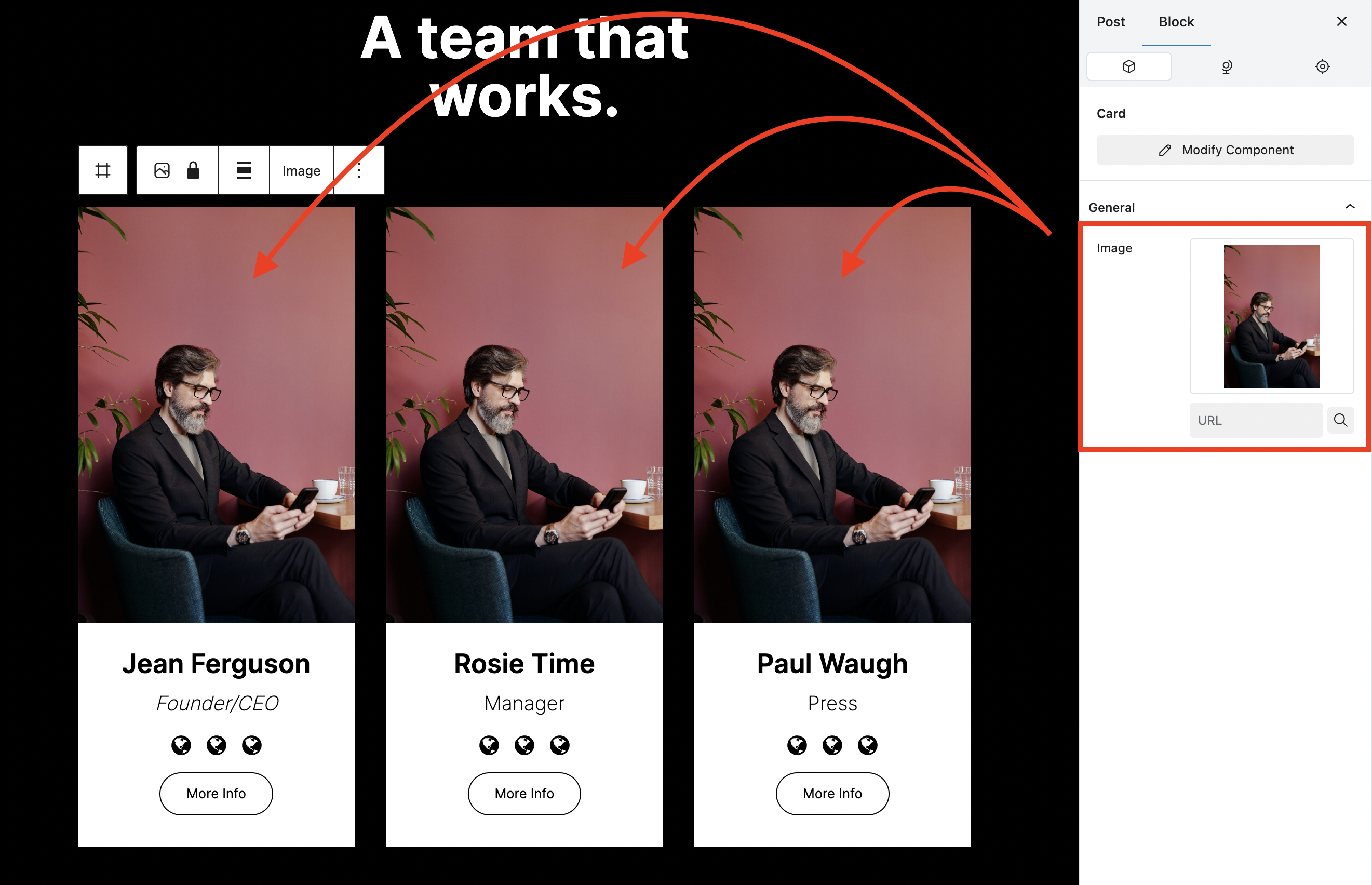This screenshot has width=1372, height=885.
Task: Click More Info under Jean Ferguson
Action: click(x=216, y=794)
